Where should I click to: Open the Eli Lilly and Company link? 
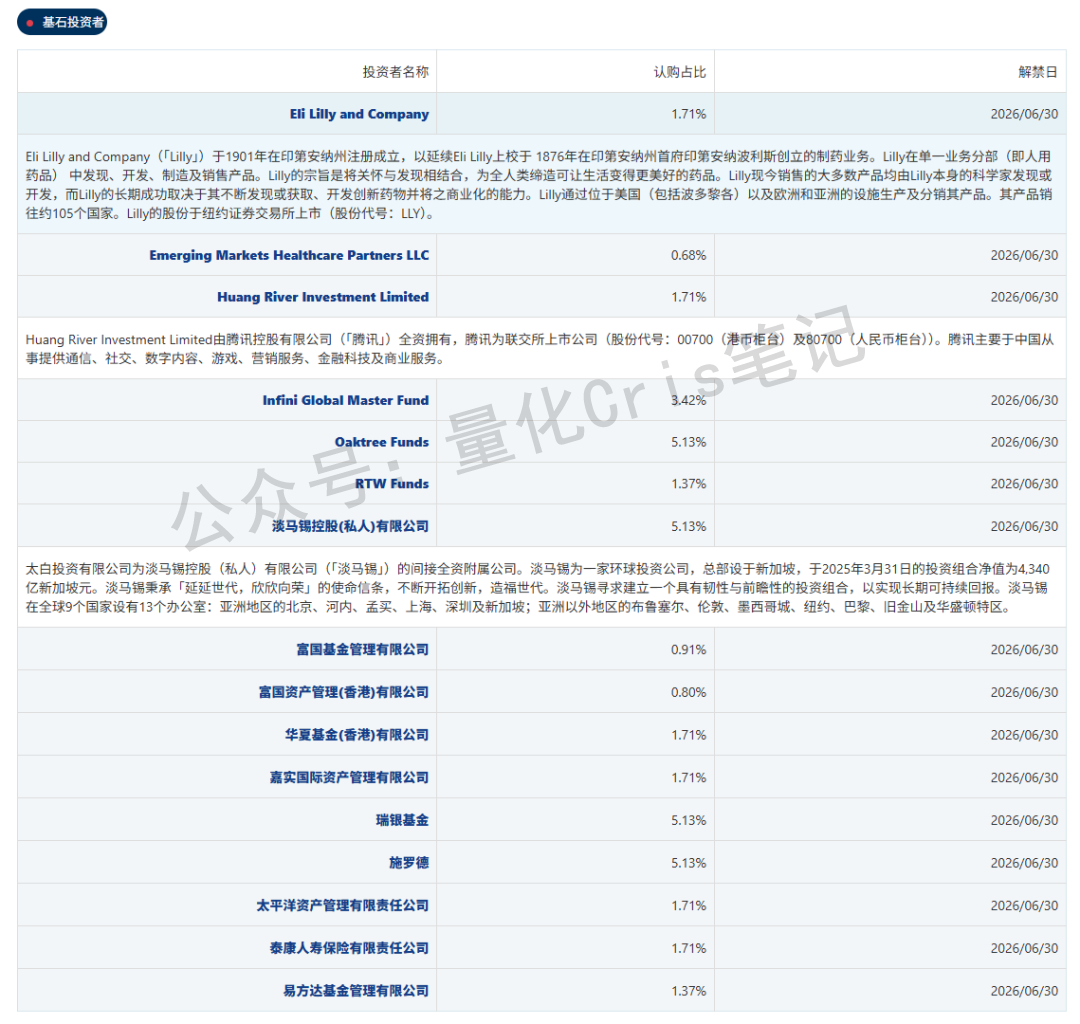(x=358, y=114)
